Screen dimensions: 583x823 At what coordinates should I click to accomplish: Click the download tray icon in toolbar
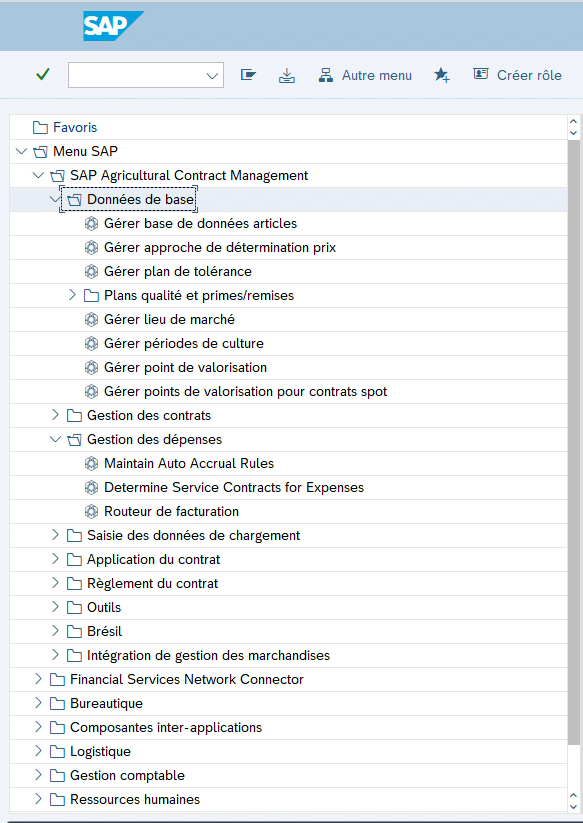(x=287, y=75)
